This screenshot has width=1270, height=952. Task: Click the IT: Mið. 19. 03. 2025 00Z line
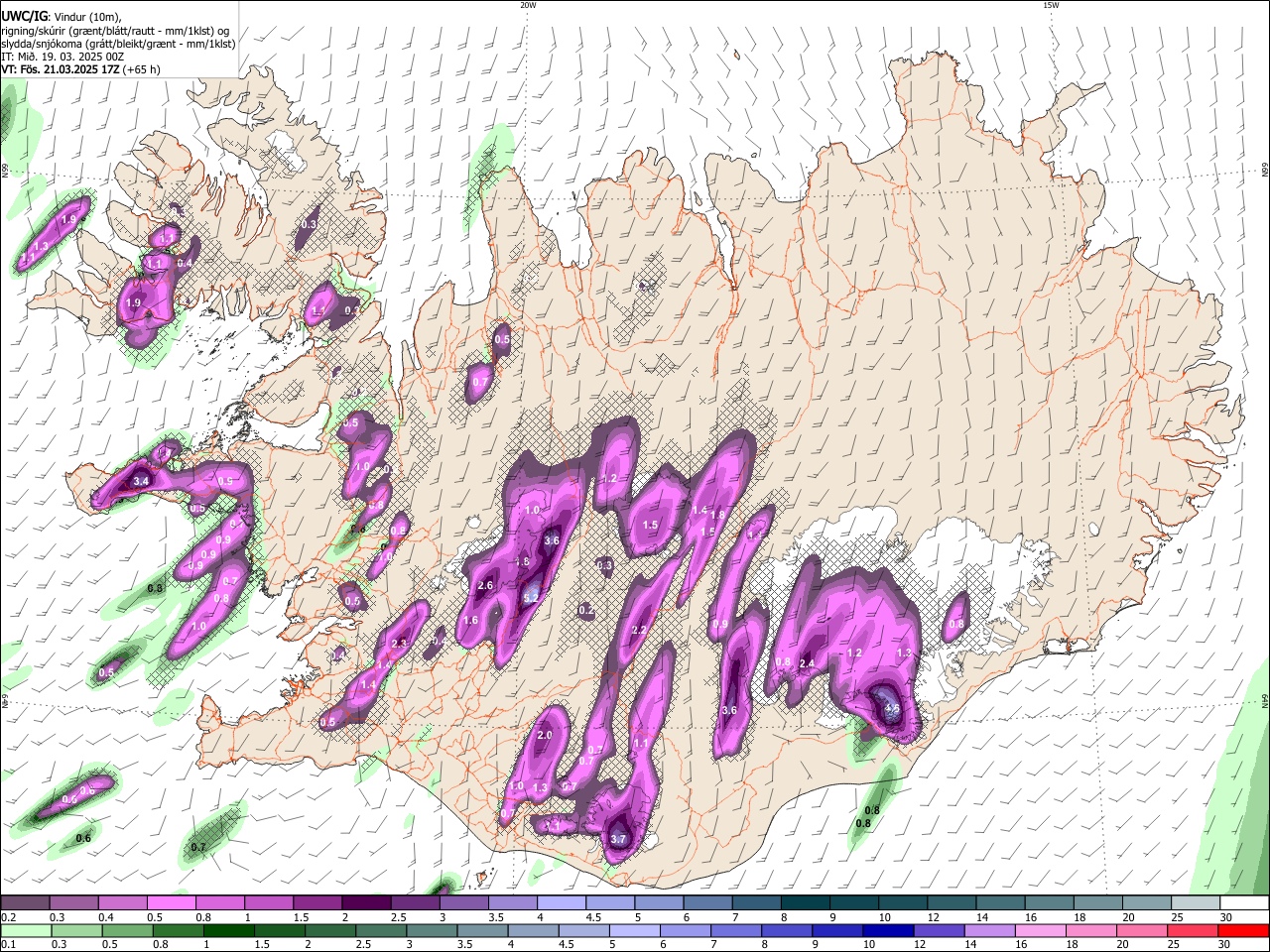tap(63, 57)
